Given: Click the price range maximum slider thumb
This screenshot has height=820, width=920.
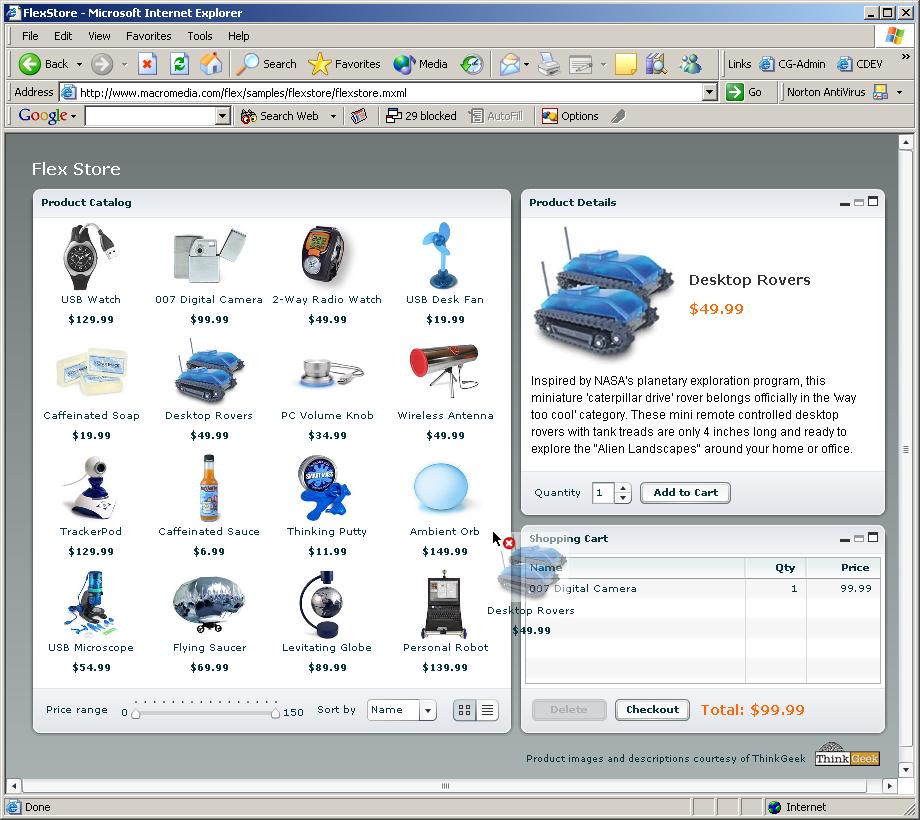Looking at the screenshot, I should click(x=275, y=713).
